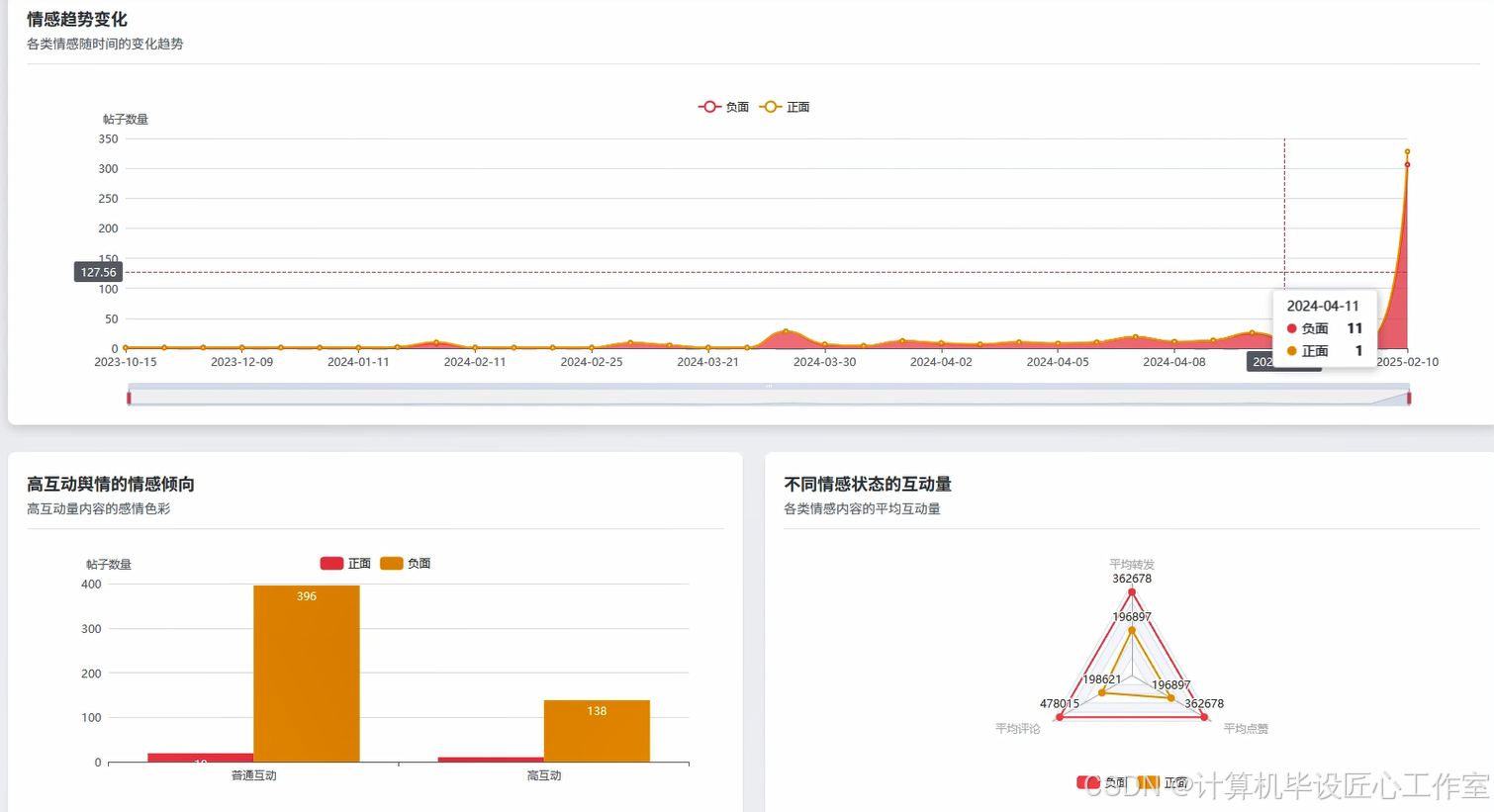
Task: Click the 不同情感状态的互动量 panel title
Action: pos(868,484)
